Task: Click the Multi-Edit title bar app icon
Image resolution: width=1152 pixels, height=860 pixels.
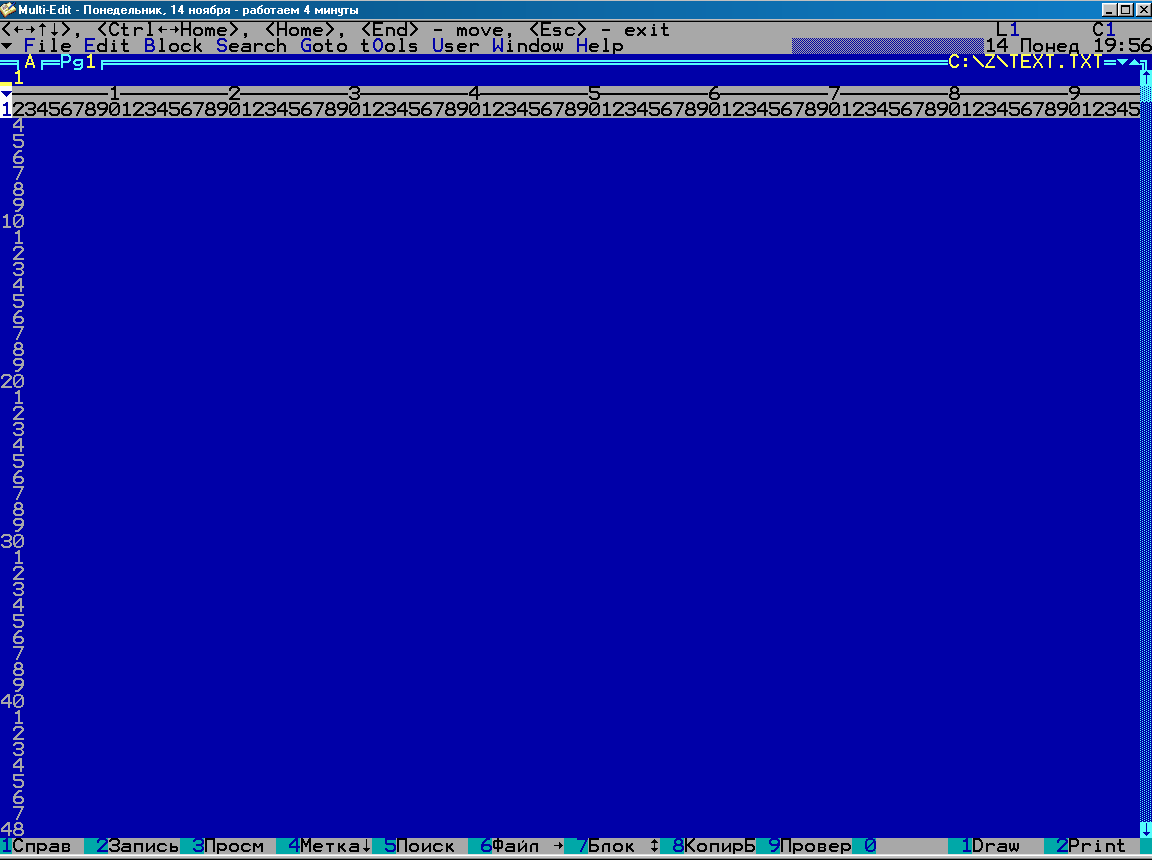Action: 9,9
